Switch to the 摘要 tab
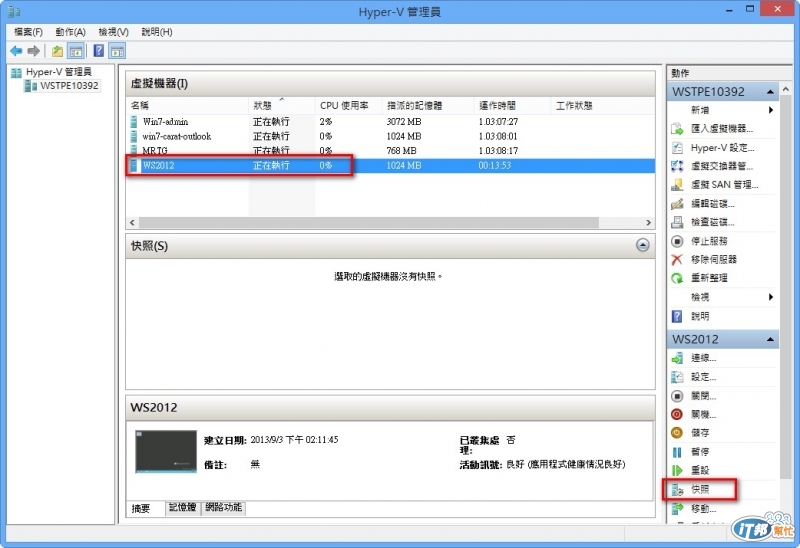800x548 pixels. 141,508
